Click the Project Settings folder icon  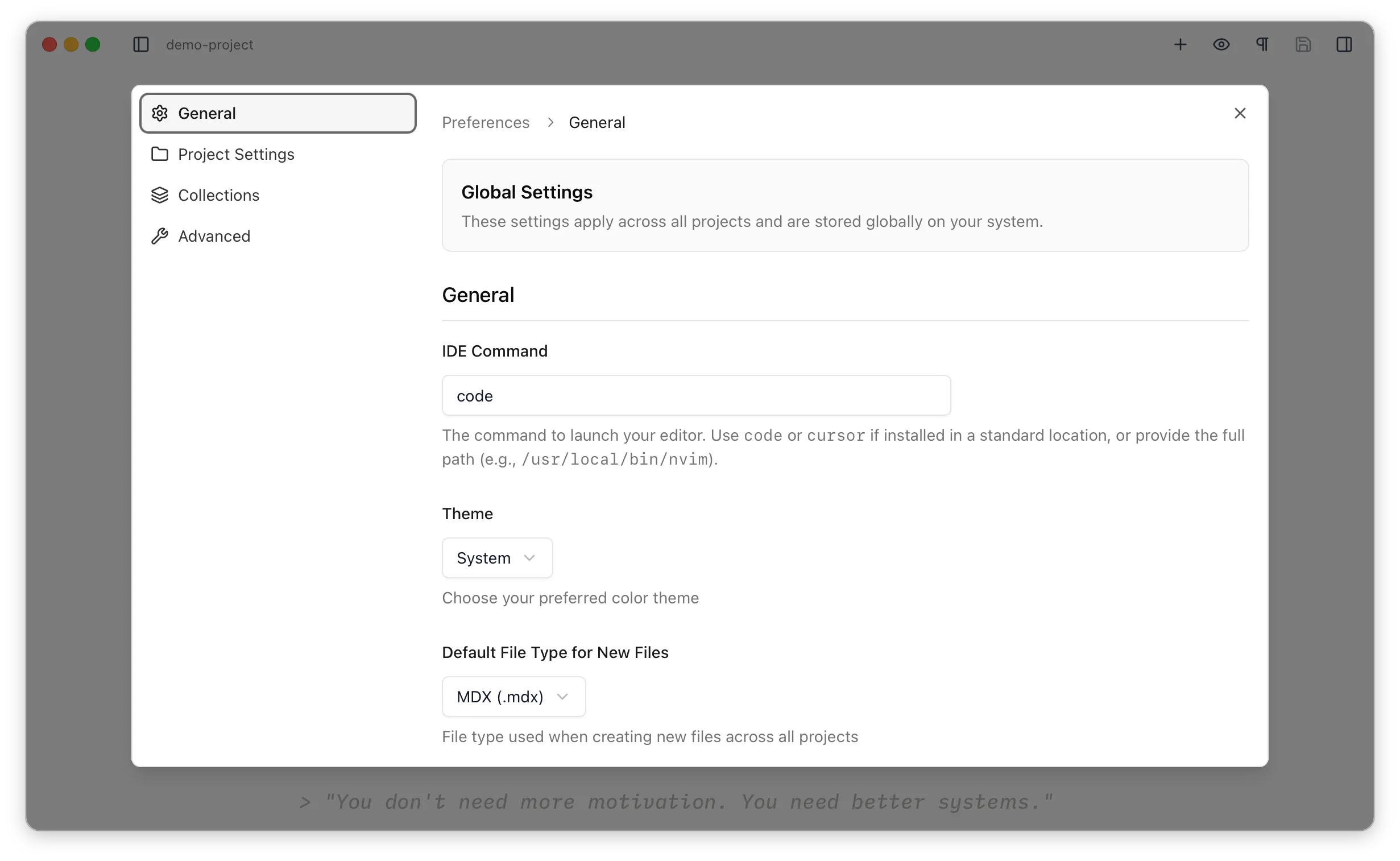pos(160,154)
